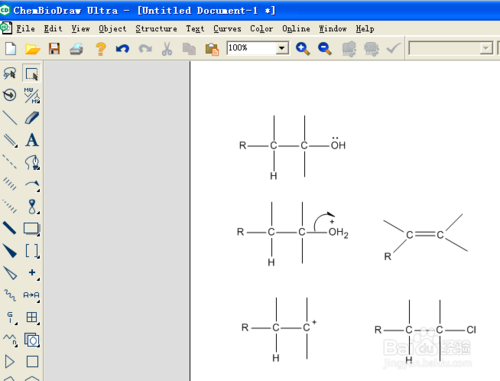Open the Window menu
This screenshot has height=381, width=500.
[333, 29]
